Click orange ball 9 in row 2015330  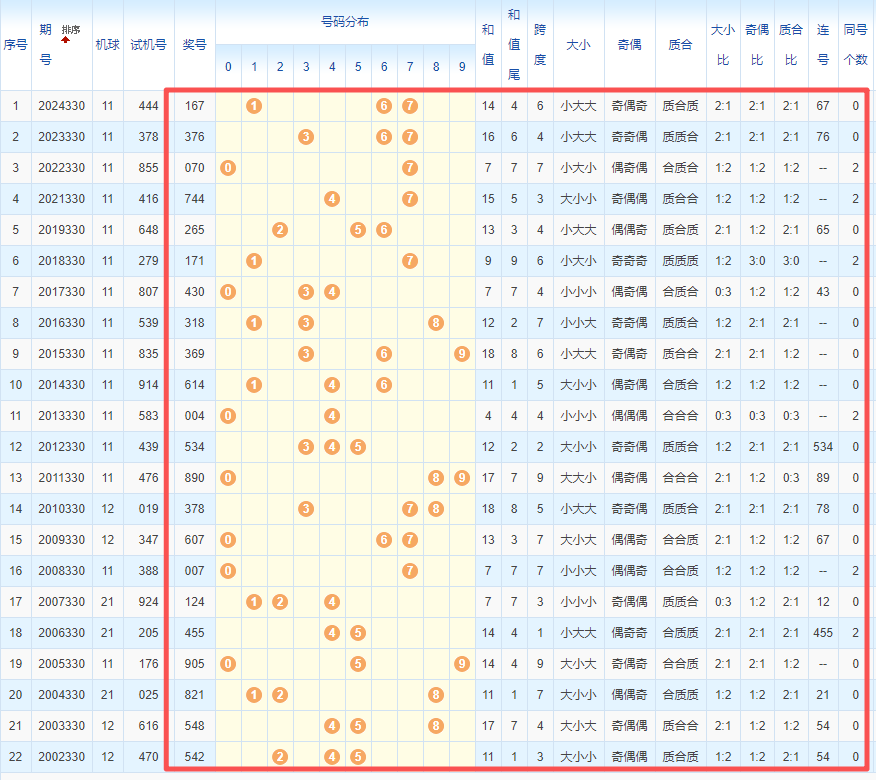coord(461,354)
